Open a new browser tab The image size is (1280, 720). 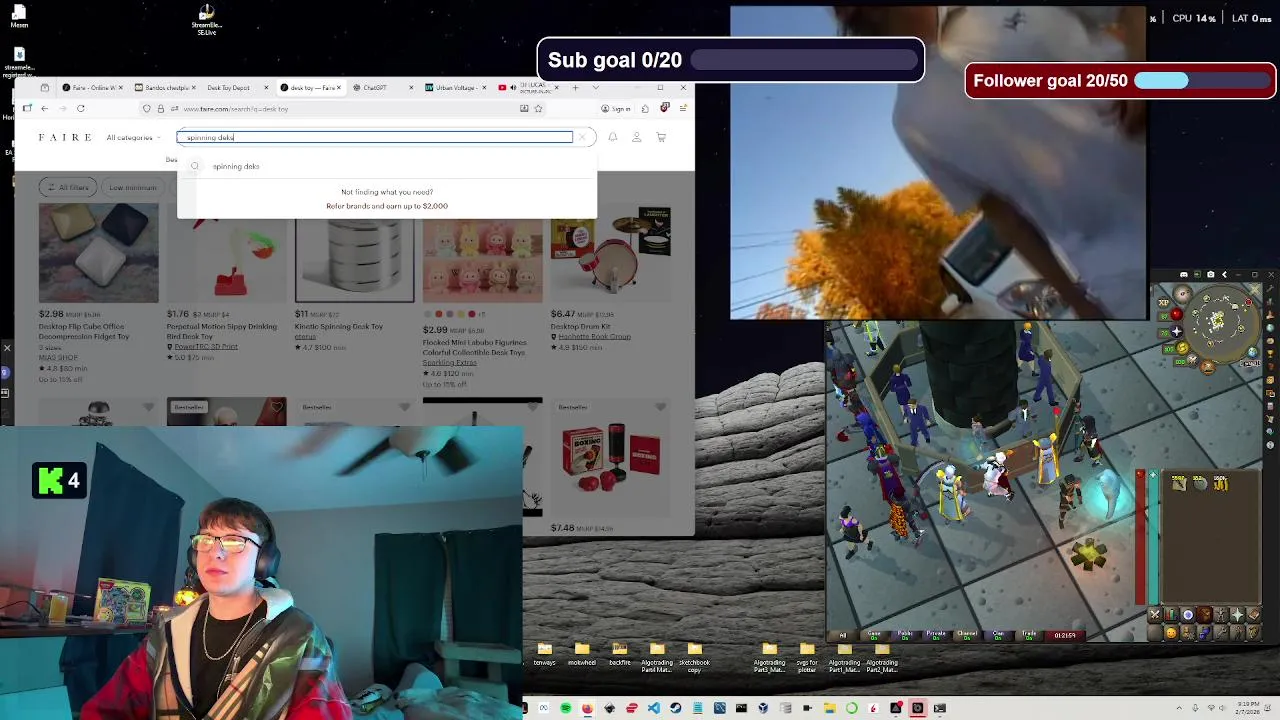[x=575, y=87]
